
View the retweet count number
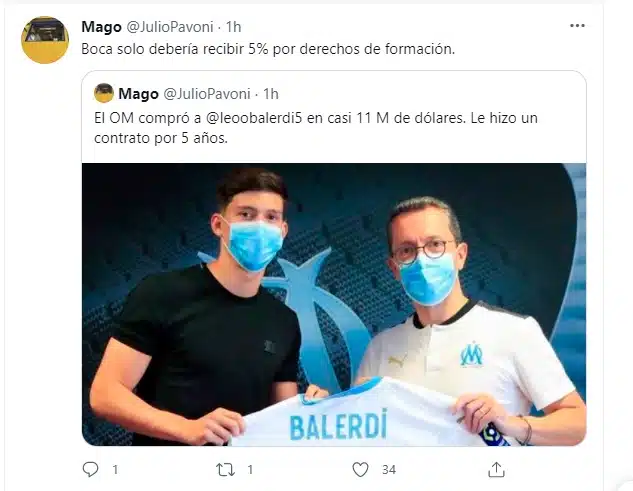pos(250,470)
